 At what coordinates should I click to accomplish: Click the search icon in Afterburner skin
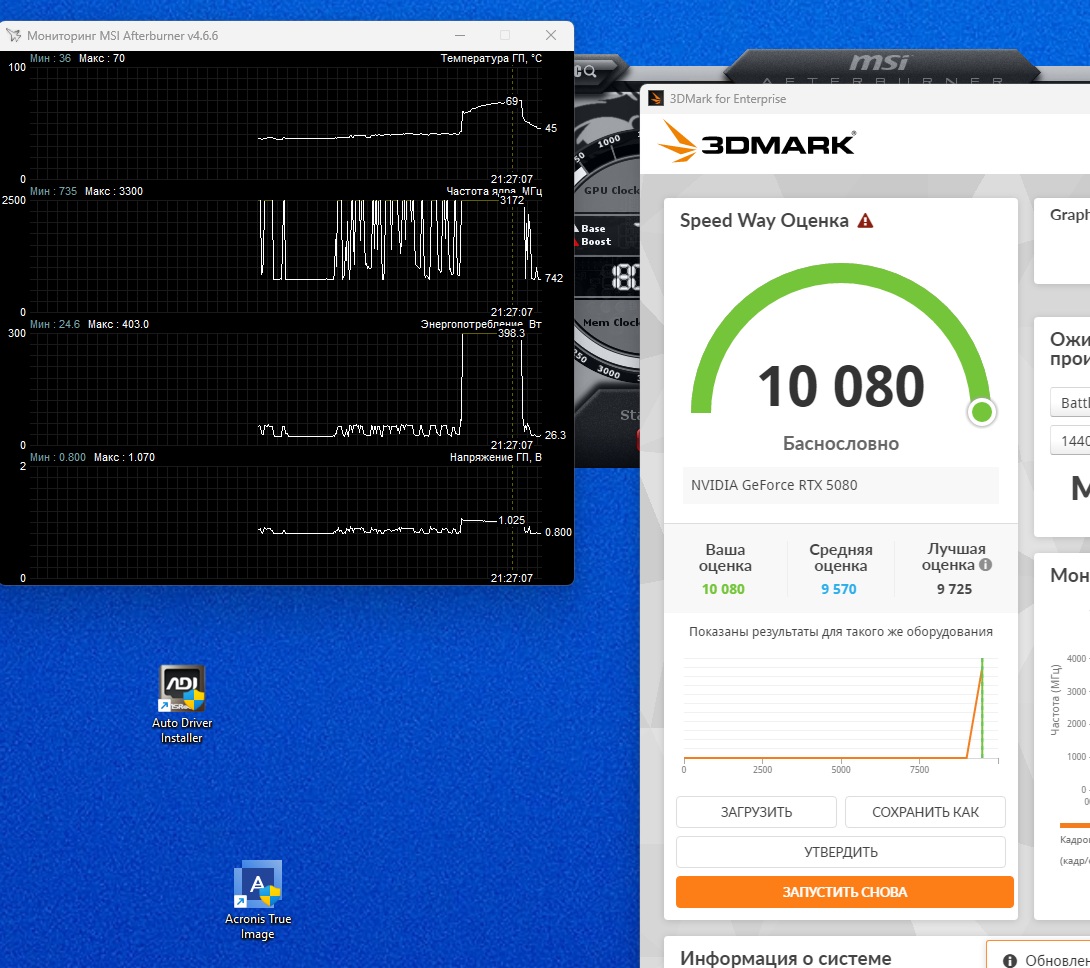pos(589,71)
